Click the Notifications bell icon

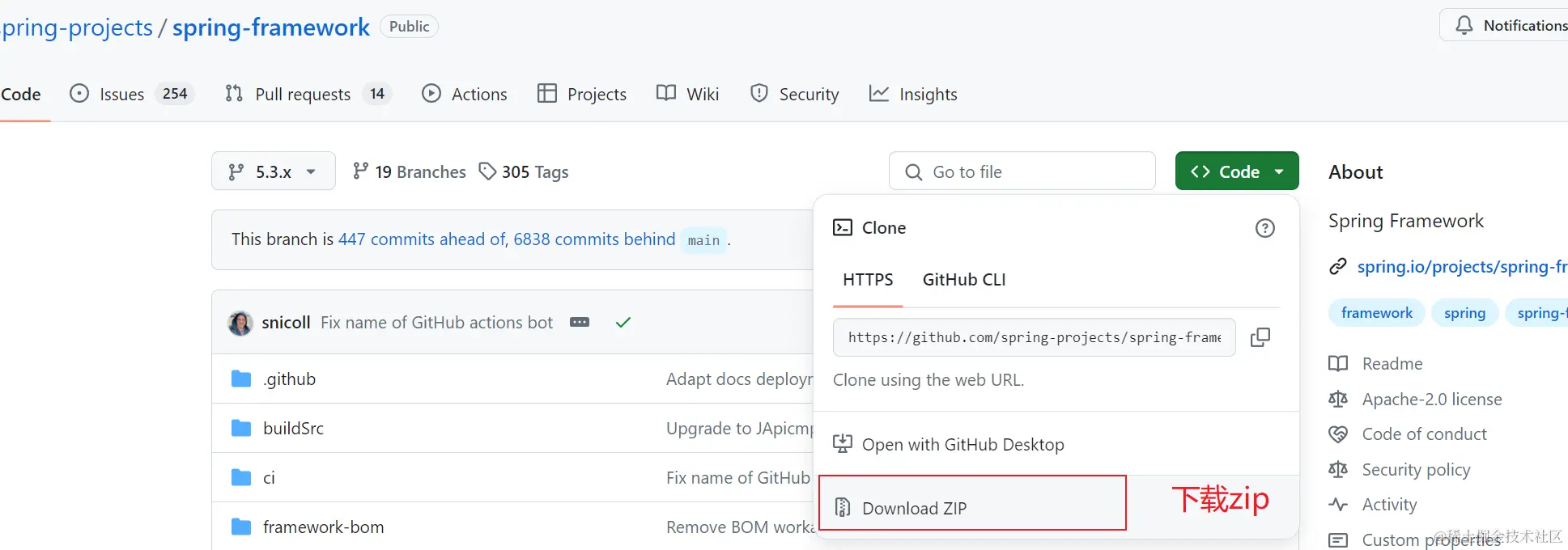pyautogui.click(x=1464, y=26)
